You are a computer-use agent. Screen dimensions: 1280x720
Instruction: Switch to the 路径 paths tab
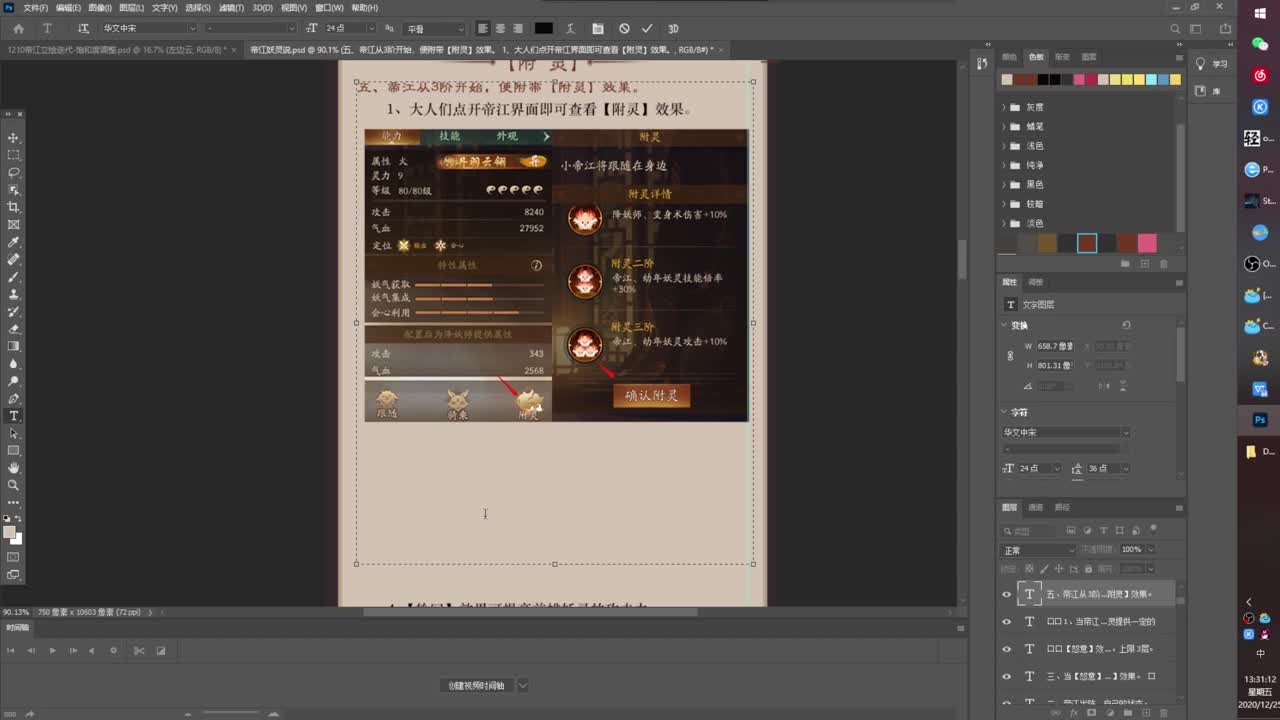tap(1062, 507)
